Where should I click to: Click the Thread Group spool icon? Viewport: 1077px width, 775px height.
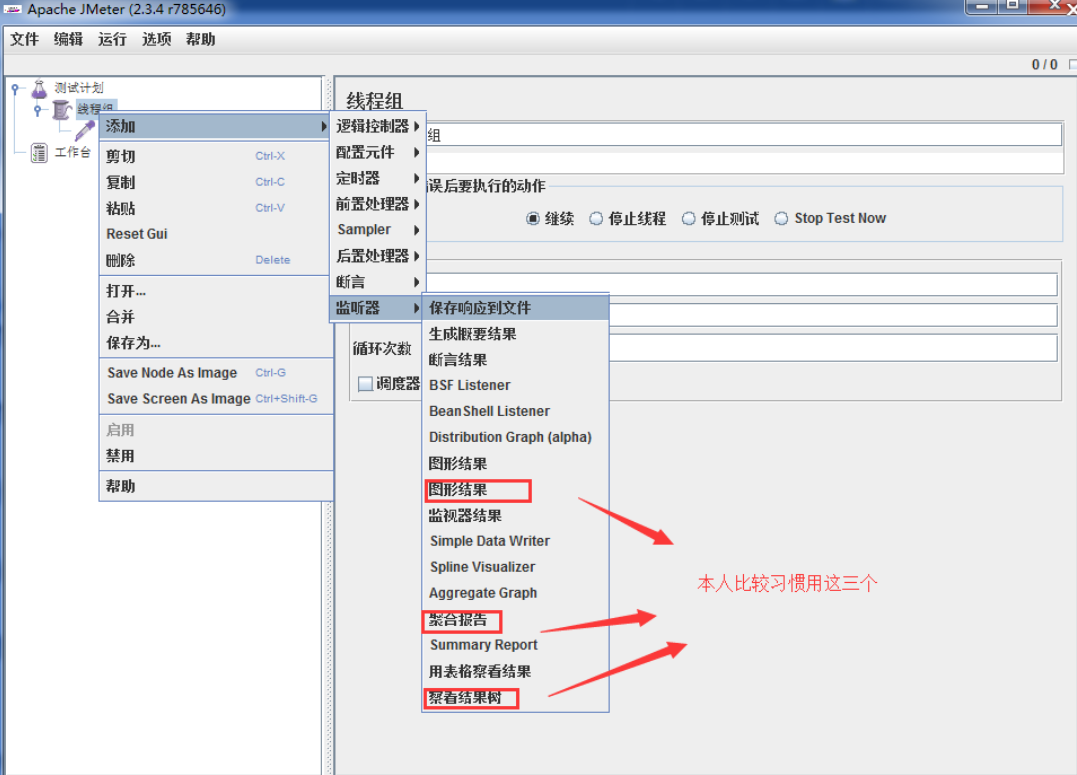point(62,109)
